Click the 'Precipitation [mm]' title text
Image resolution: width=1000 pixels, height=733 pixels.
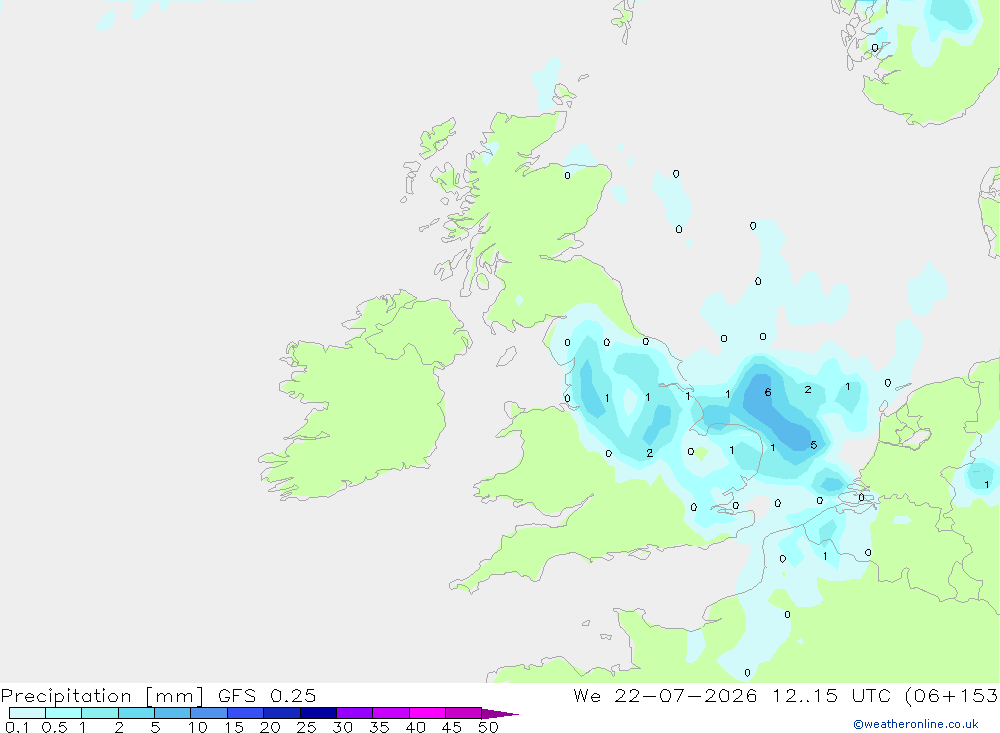(x=103, y=696)
